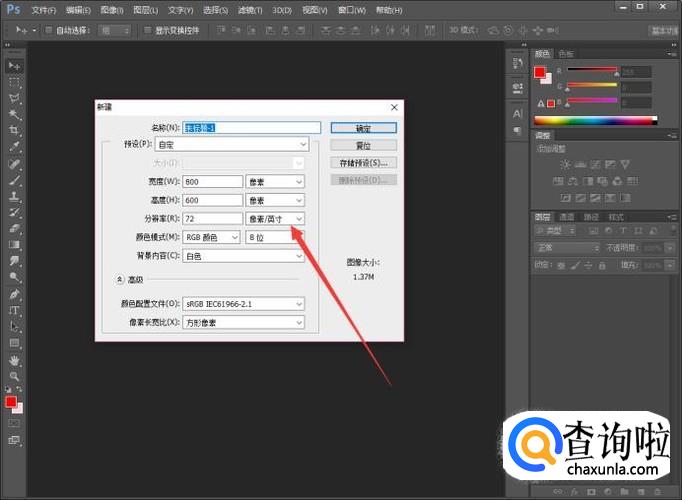Select the Zoom magnifier tool

[x=14, y=375]
